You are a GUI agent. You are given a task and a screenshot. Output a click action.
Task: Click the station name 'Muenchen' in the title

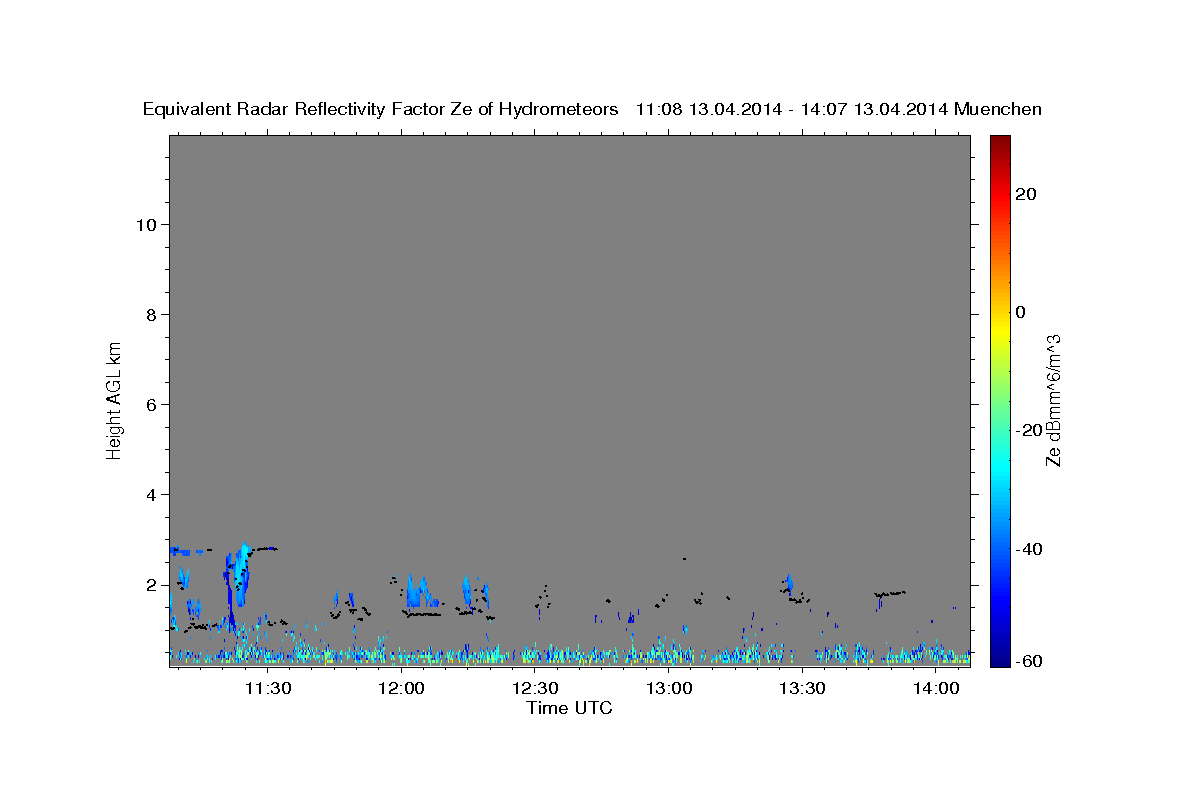point(998,109)
